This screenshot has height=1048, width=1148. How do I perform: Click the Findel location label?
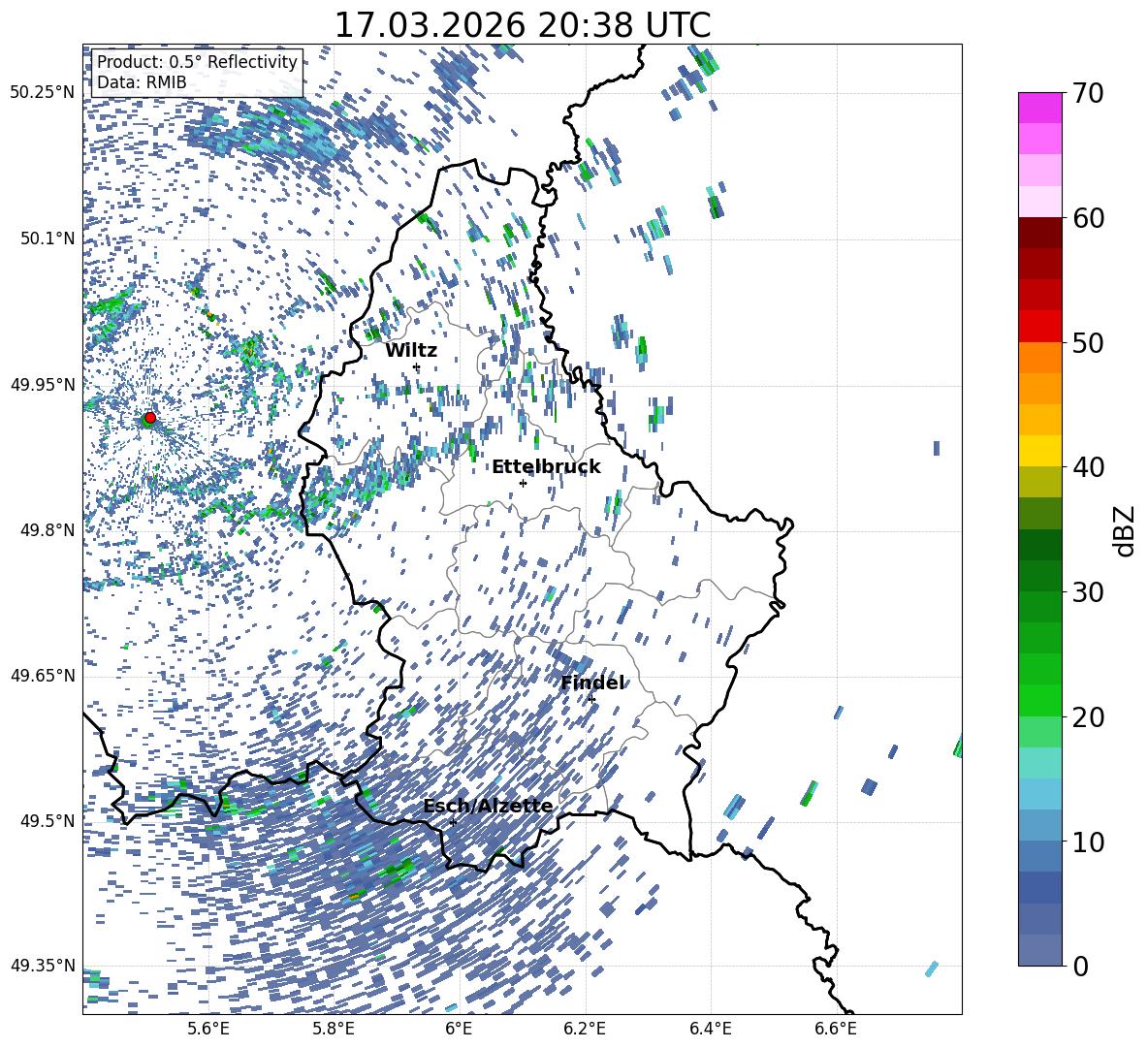coord(593,683)
